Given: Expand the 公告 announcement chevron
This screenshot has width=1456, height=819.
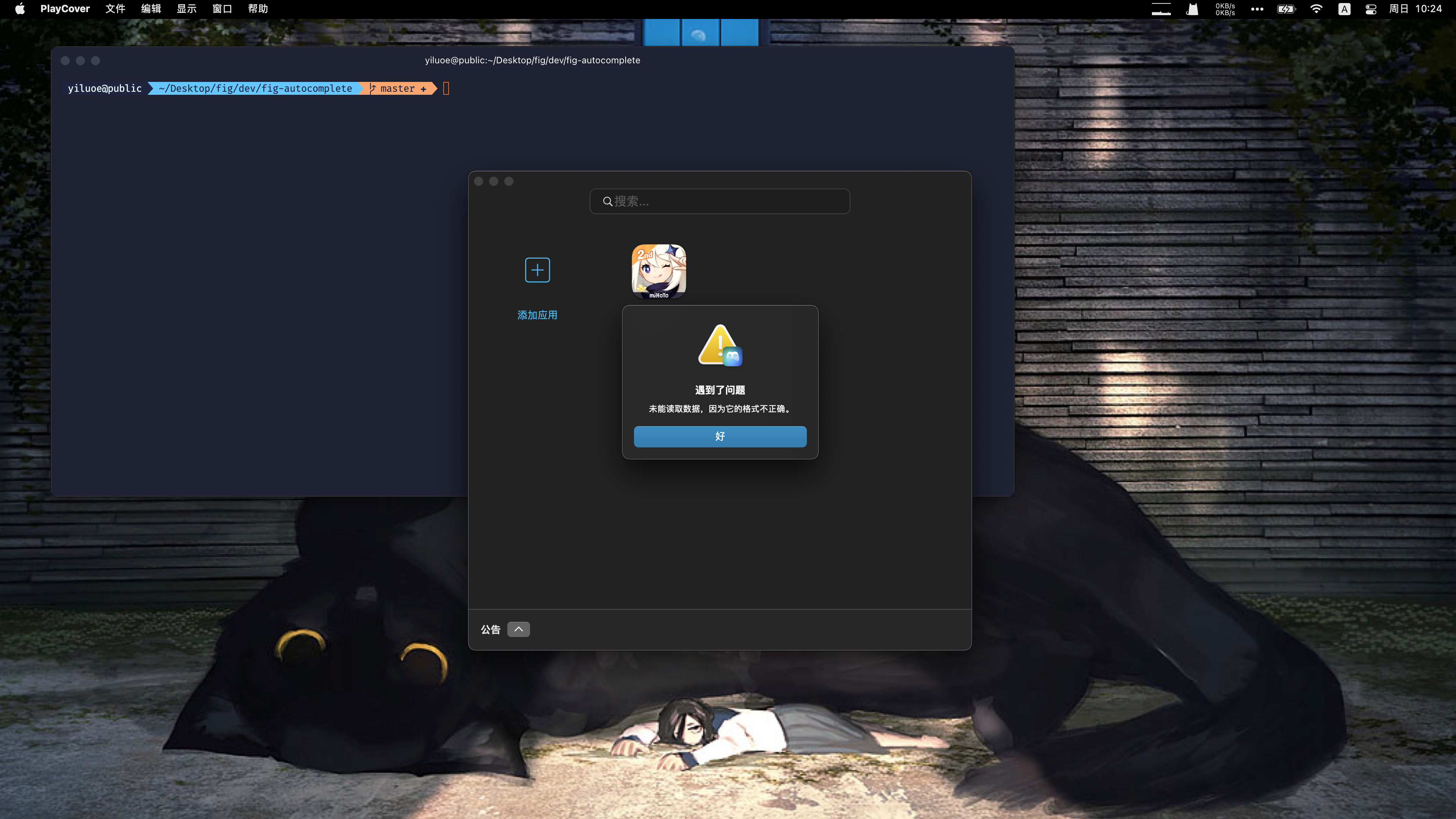Looking at the screenshot, I should (518, 629).
